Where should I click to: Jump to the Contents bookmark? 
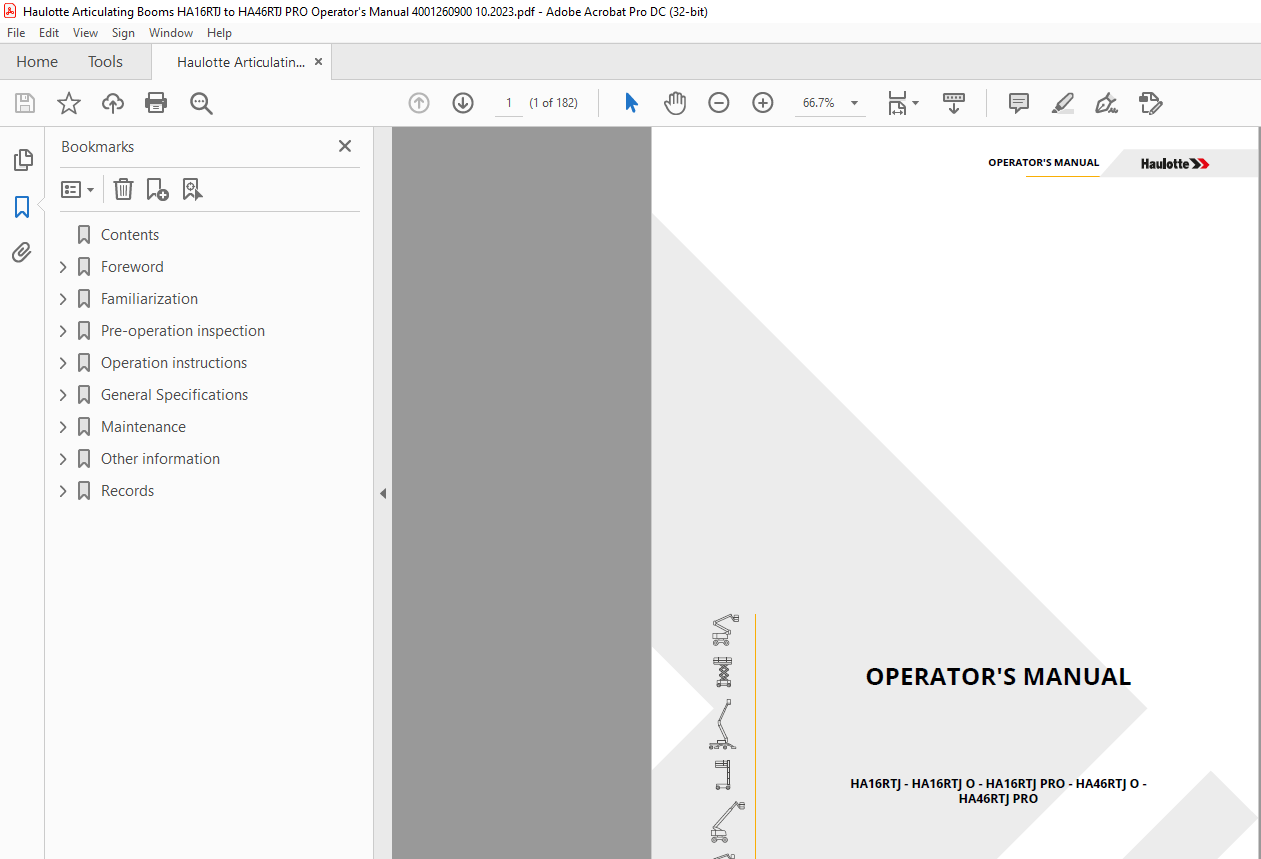(x=130, y=235)
